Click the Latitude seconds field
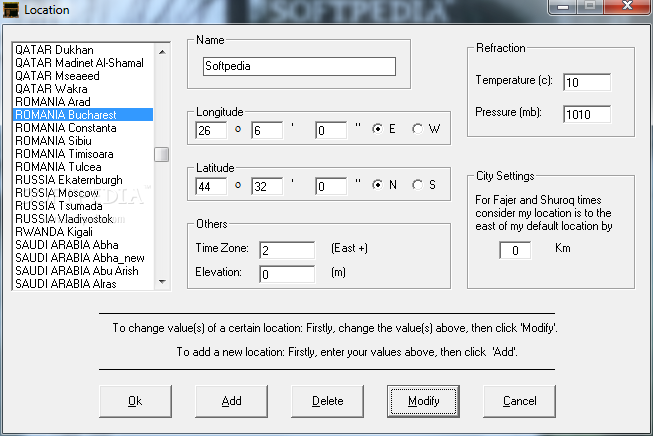Screen dimensions: 653x436 (x=331, y=186)
